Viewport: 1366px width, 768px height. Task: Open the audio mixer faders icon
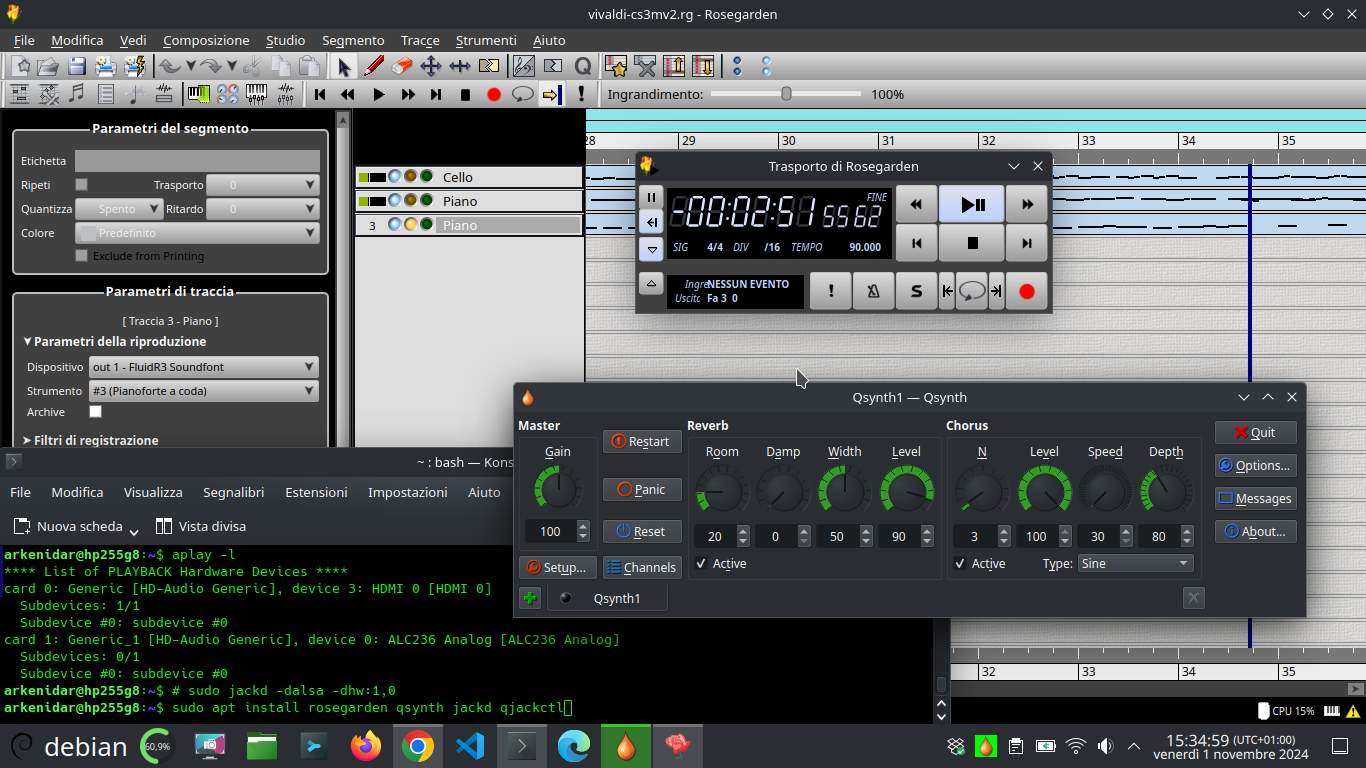[286, 94]
